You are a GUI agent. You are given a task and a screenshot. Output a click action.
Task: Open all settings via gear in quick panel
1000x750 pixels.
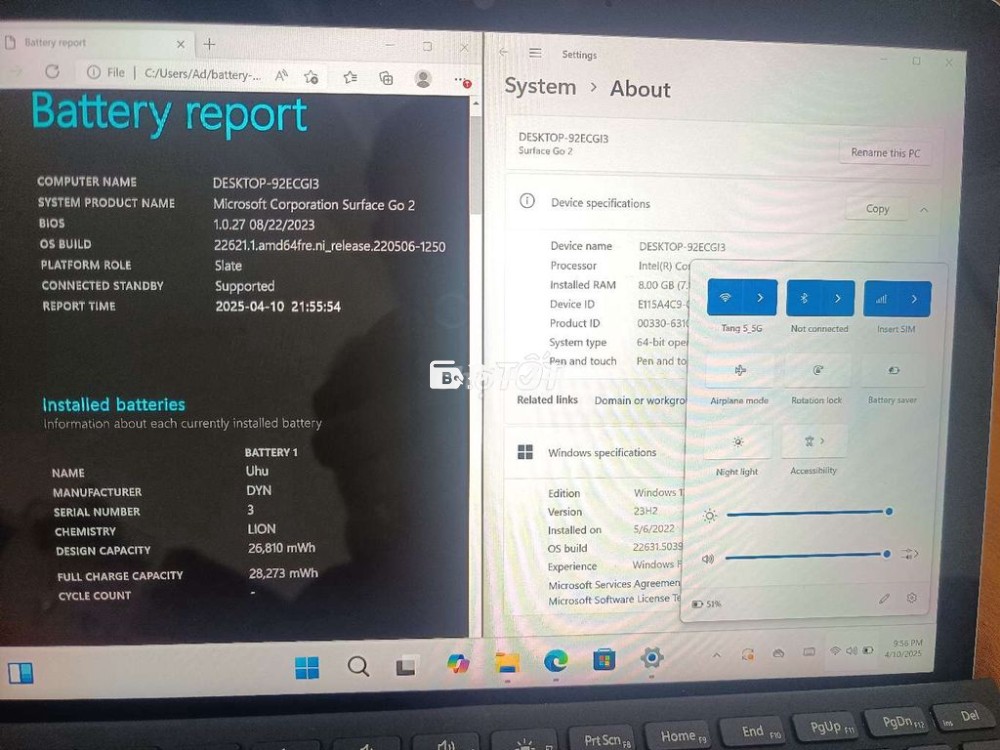pos(911,598)
